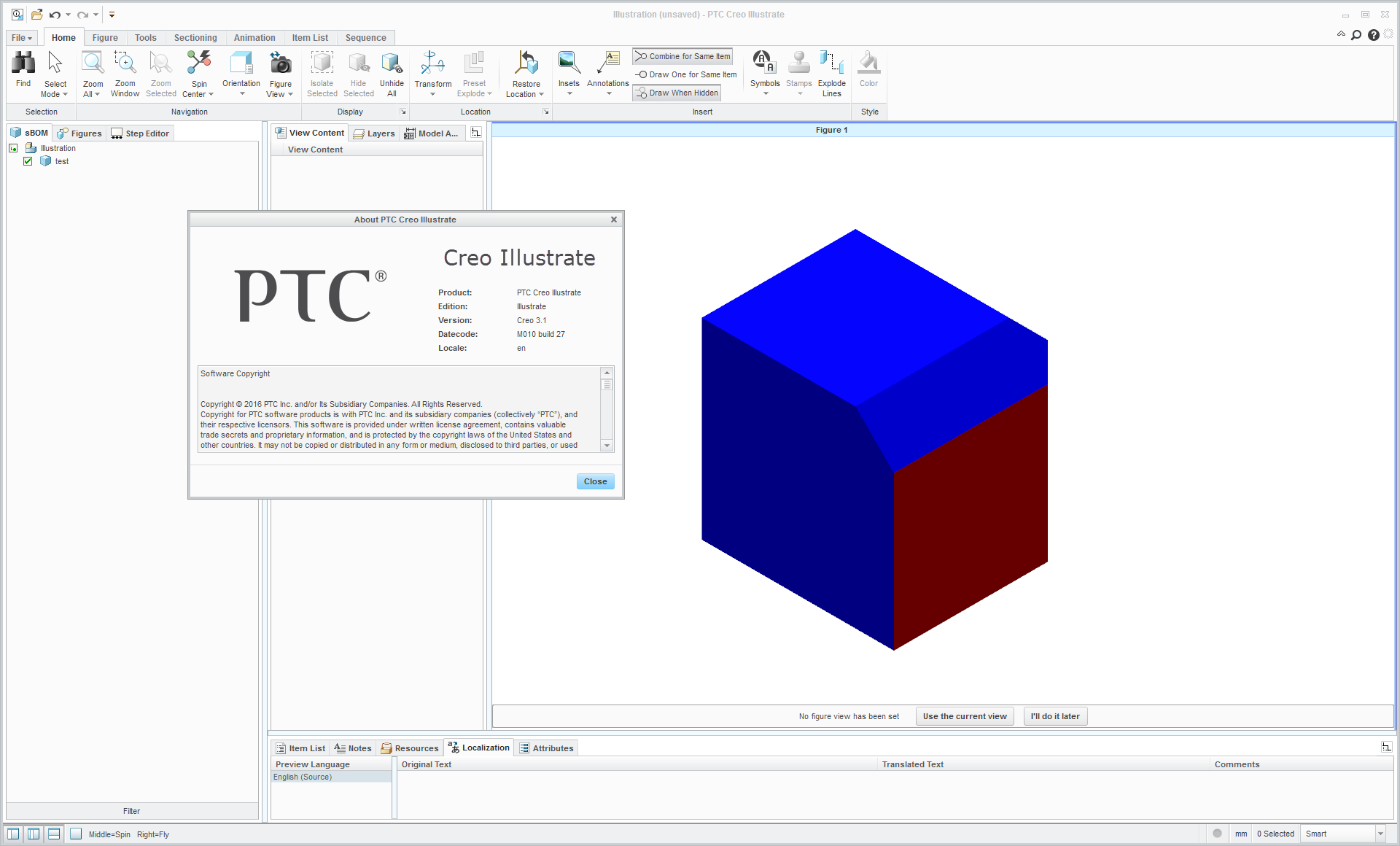Uncheck the test item checkbox in sBOM
The width and height of the screenshot is (1400, 846).
coord(28,161)
